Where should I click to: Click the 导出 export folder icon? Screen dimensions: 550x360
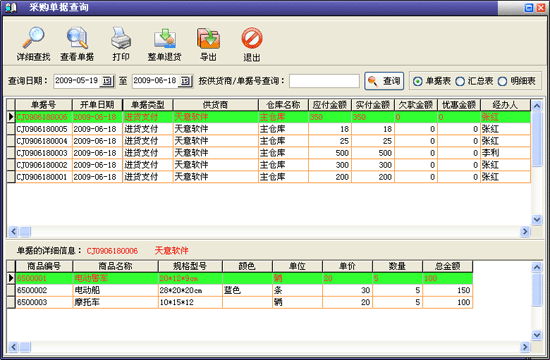click(x=208, y=38)
